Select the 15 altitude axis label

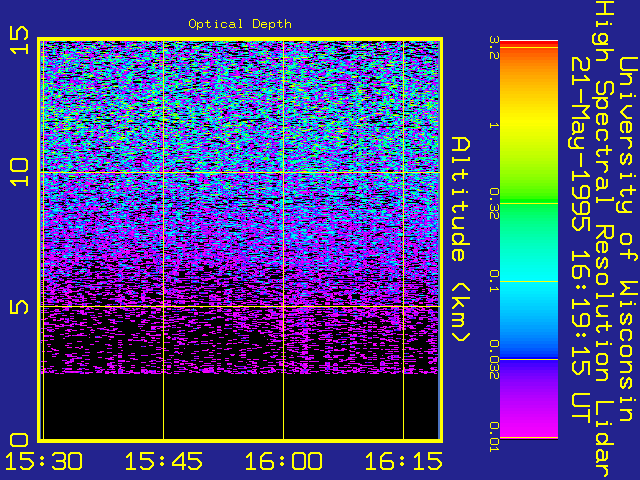pos(20,40)
